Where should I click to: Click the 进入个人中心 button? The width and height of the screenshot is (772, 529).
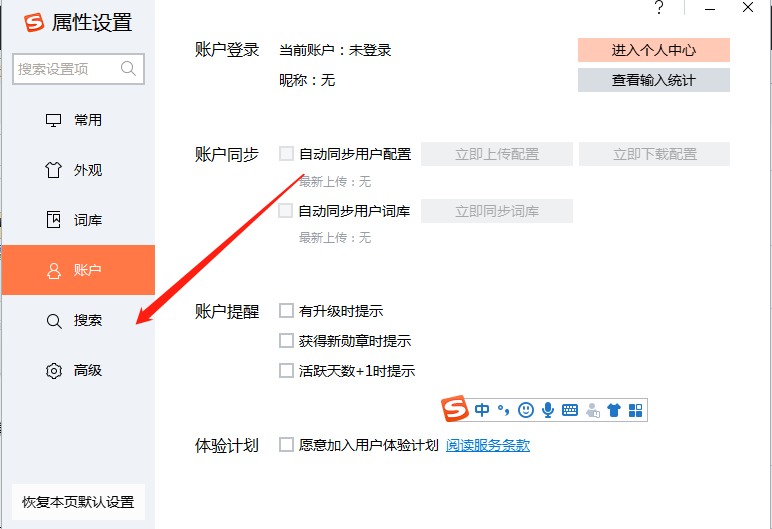(654, 50)
